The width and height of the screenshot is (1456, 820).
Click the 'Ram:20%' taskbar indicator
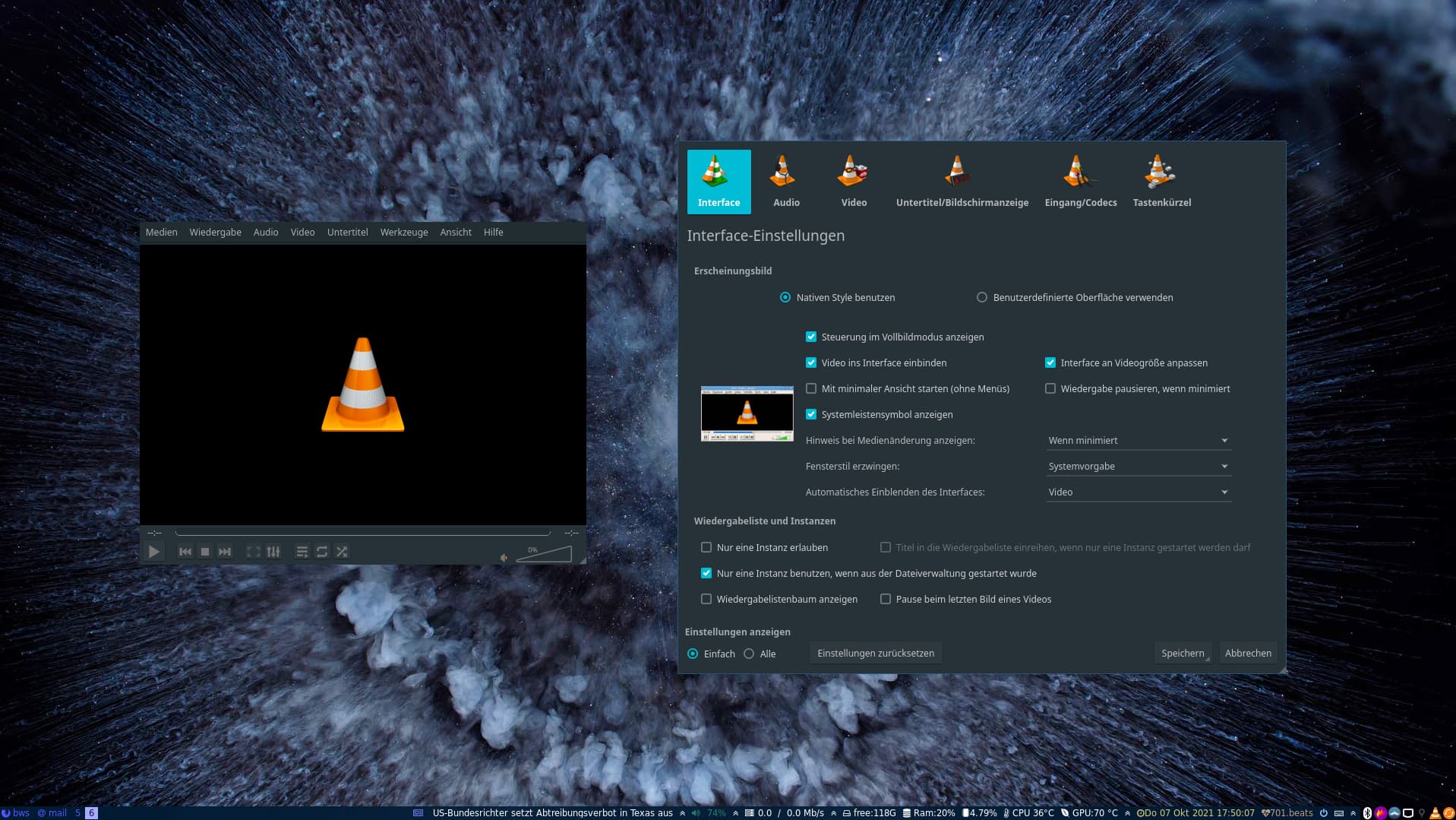928,813
